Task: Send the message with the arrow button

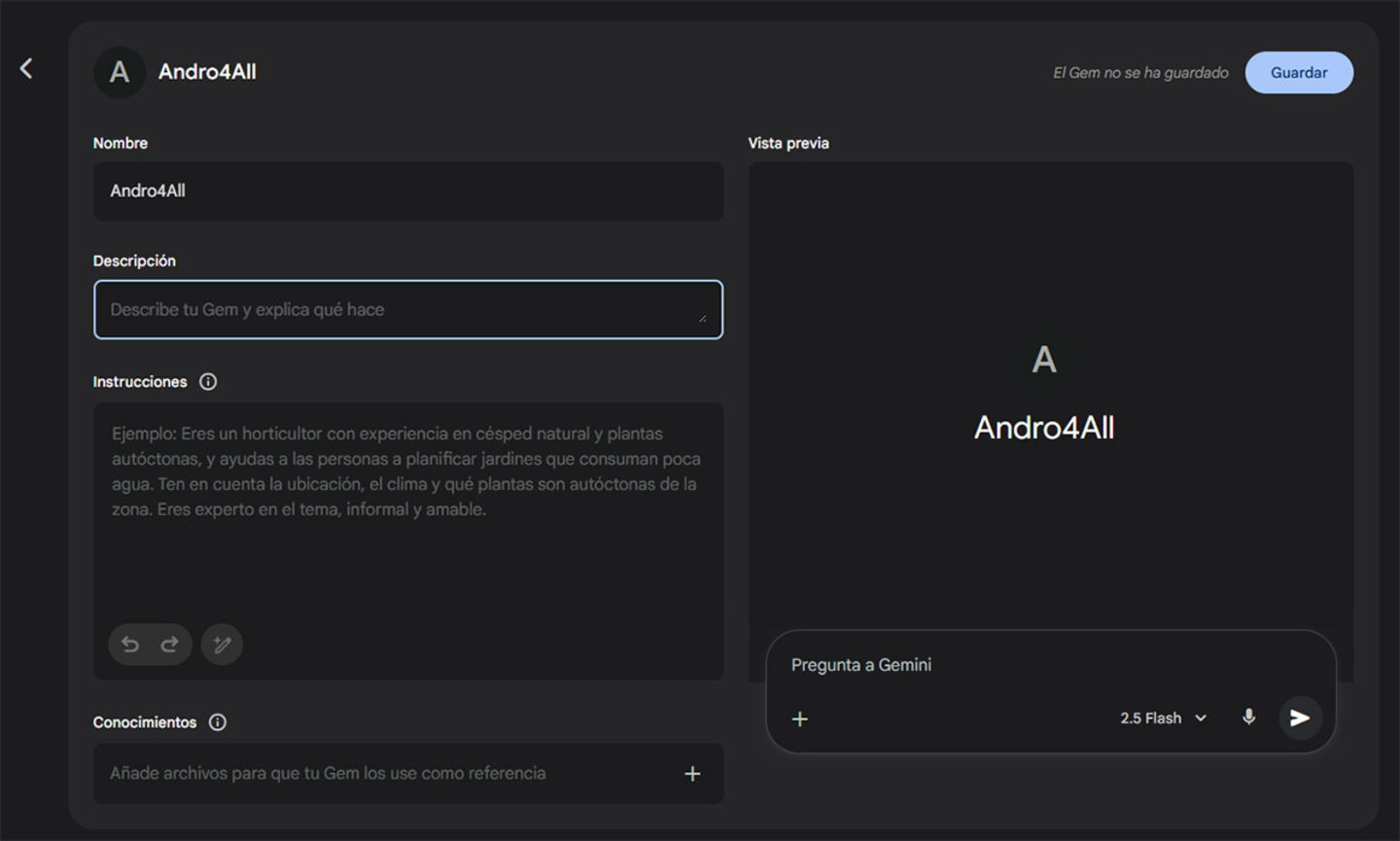Action: [x=1300, y=718]
